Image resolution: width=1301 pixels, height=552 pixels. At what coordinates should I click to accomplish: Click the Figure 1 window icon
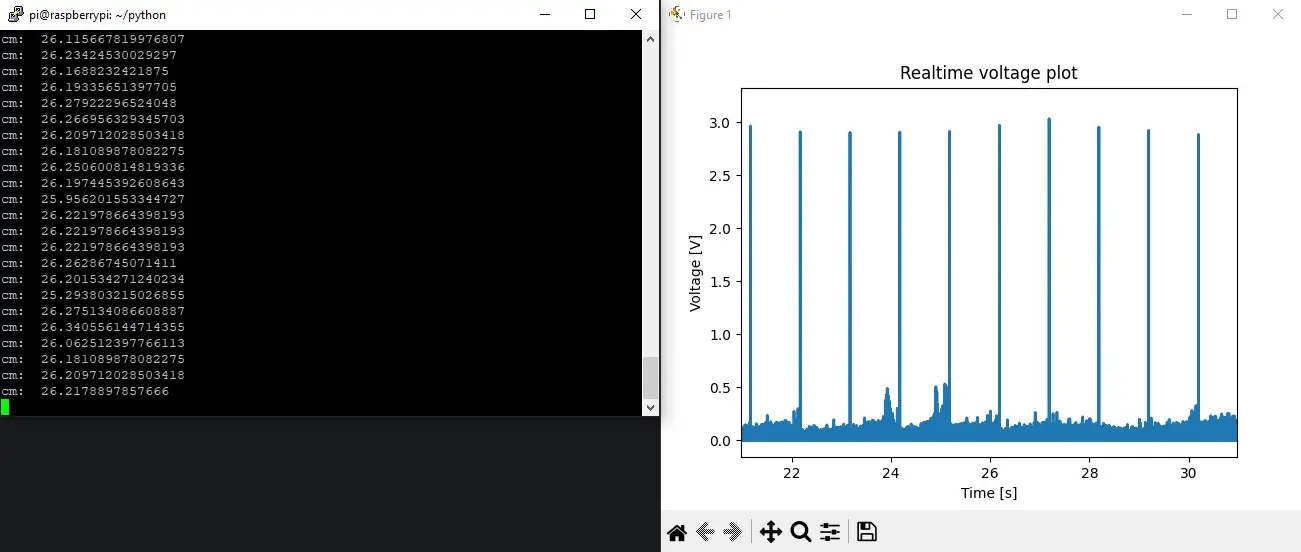point(676,14)
